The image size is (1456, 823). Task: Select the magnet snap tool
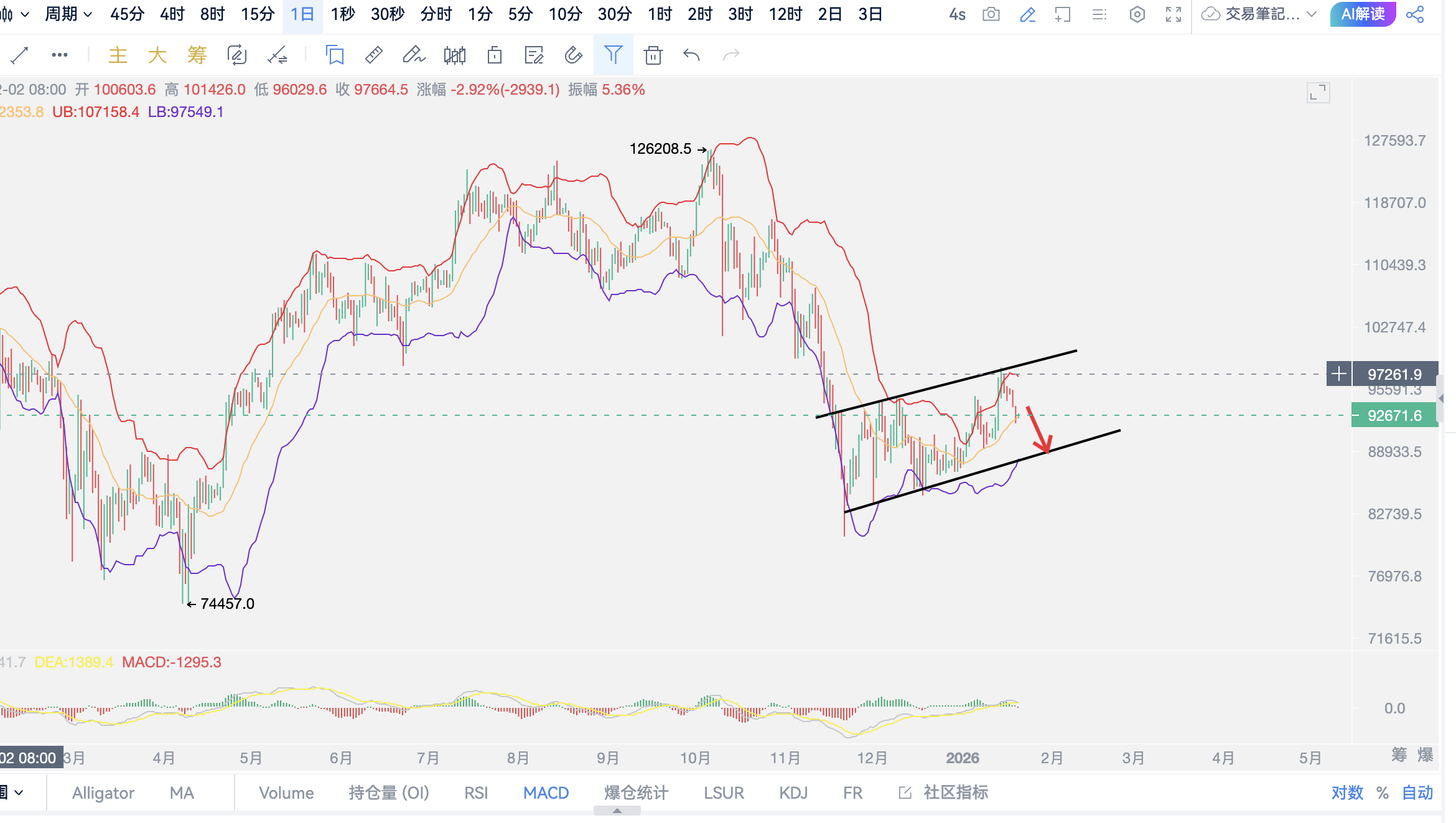(573, 55)
